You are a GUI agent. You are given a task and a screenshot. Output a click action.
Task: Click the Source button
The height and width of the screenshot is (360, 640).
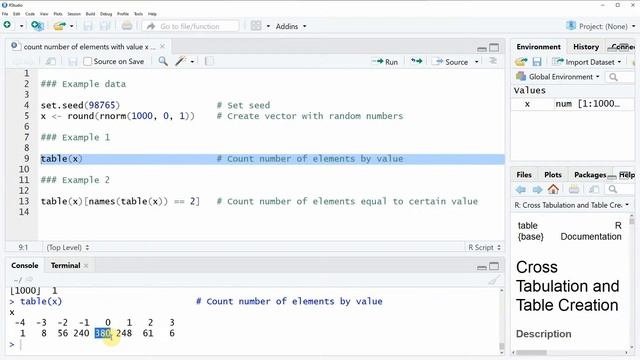click(x=451, y=62)
